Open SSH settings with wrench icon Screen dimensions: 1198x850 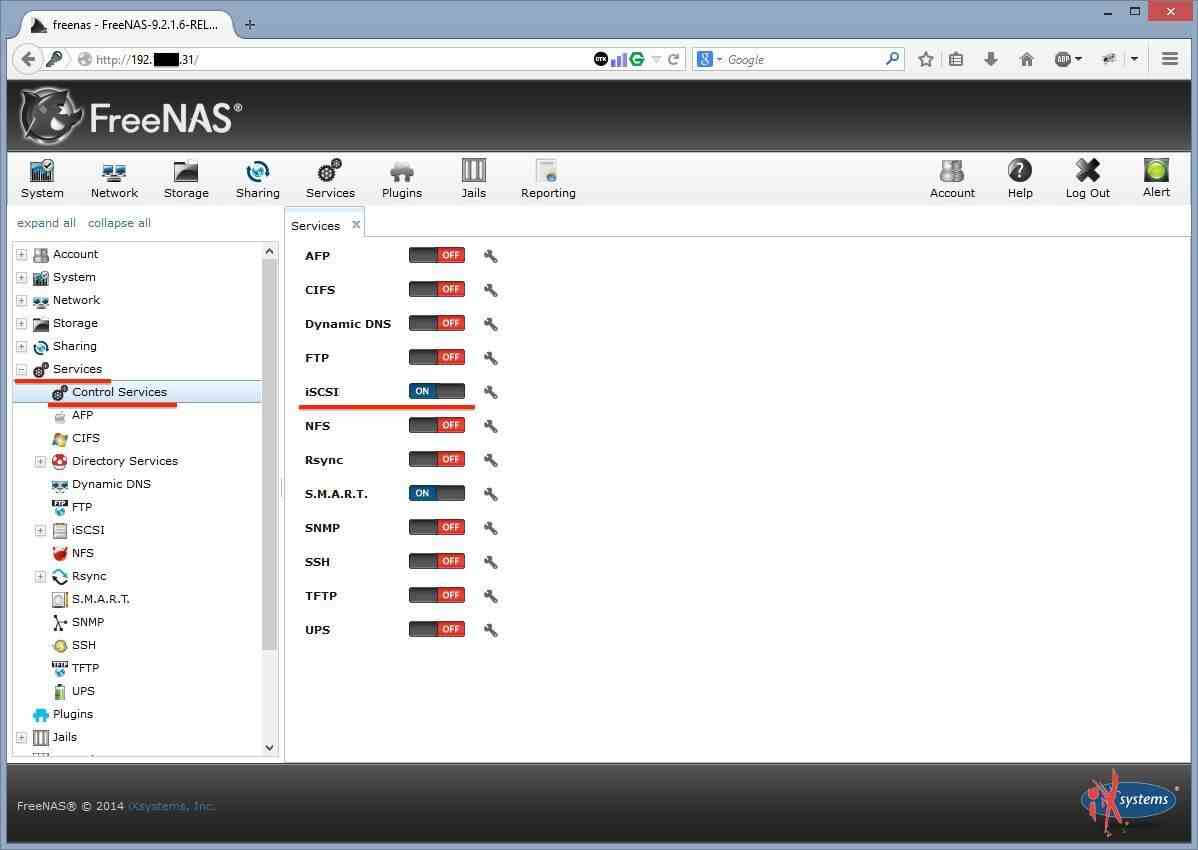click(491, 562)
